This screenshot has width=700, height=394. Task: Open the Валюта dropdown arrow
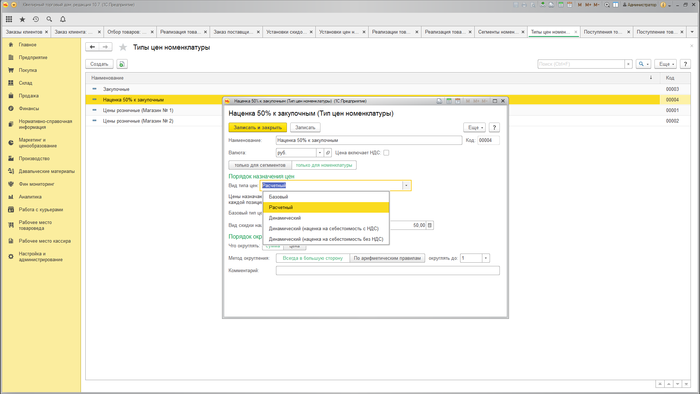point(320,153)
